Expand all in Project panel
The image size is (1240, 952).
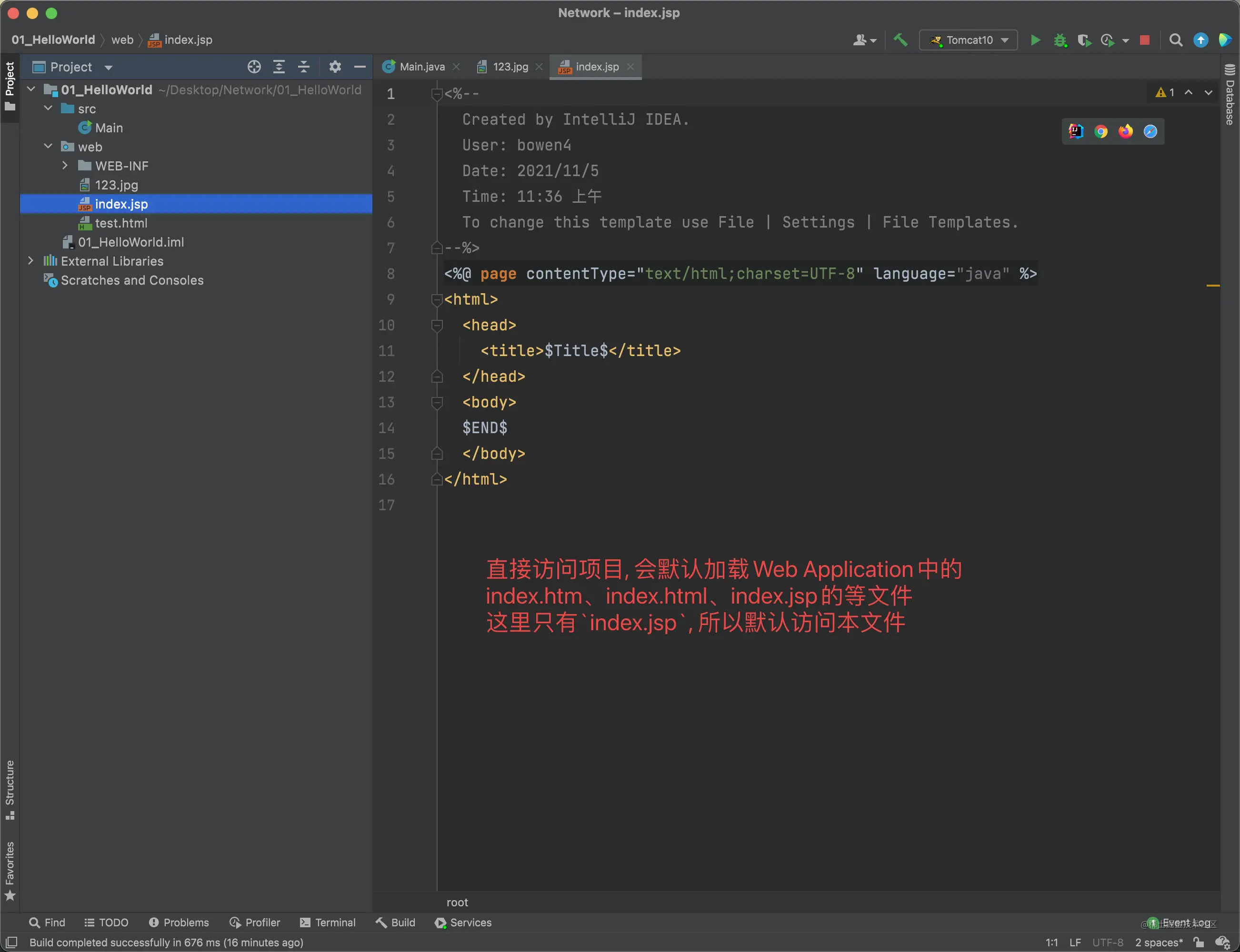coord(279,67)
